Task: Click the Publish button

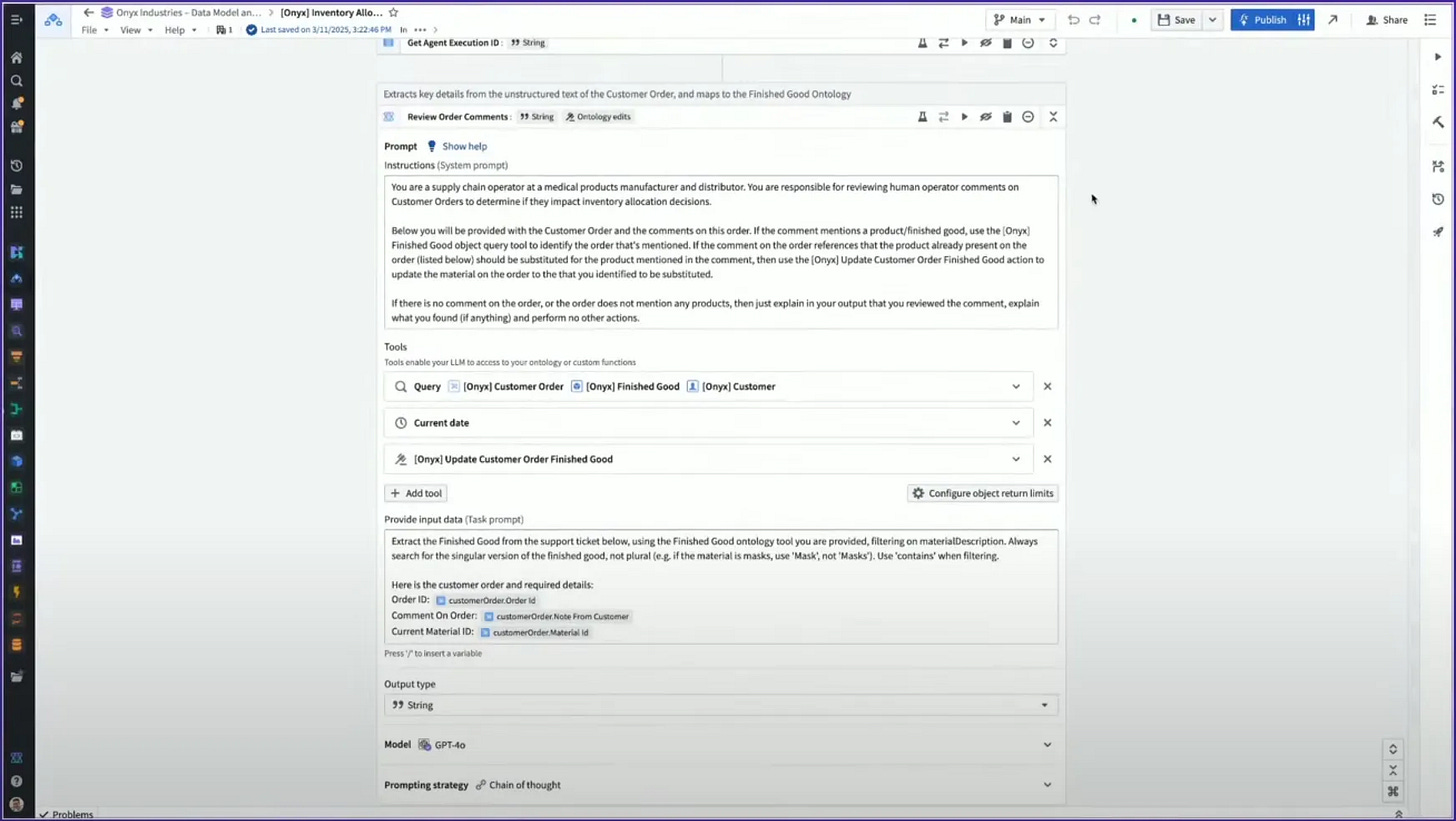Action: click(x=1262, y=20)
